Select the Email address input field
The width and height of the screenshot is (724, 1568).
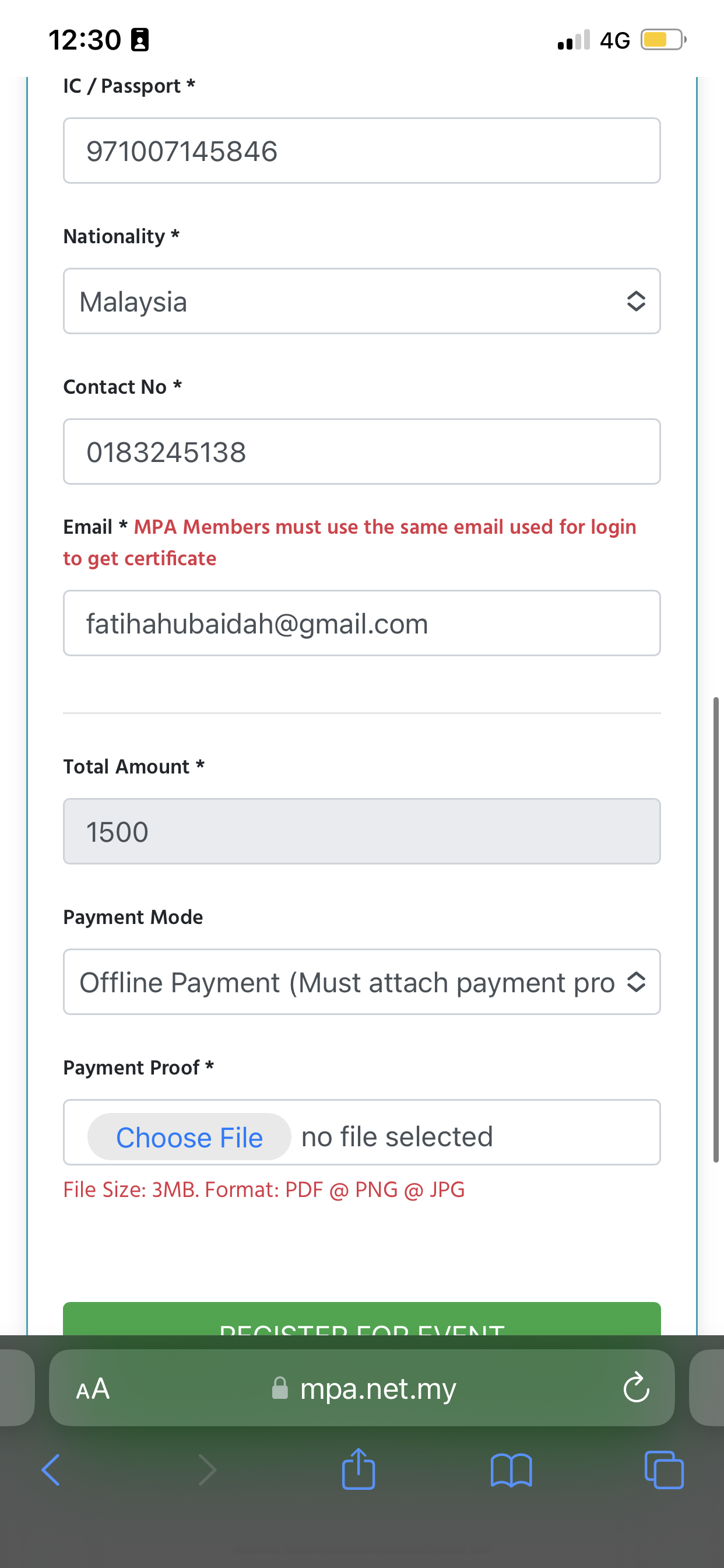[x=361, y=624]
